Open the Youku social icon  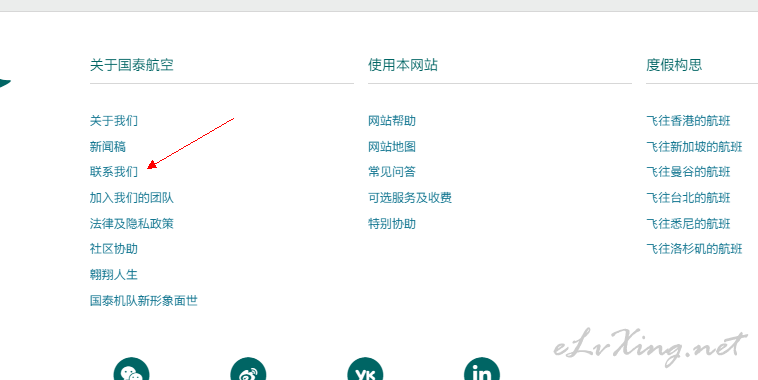(x=365, y=370)
